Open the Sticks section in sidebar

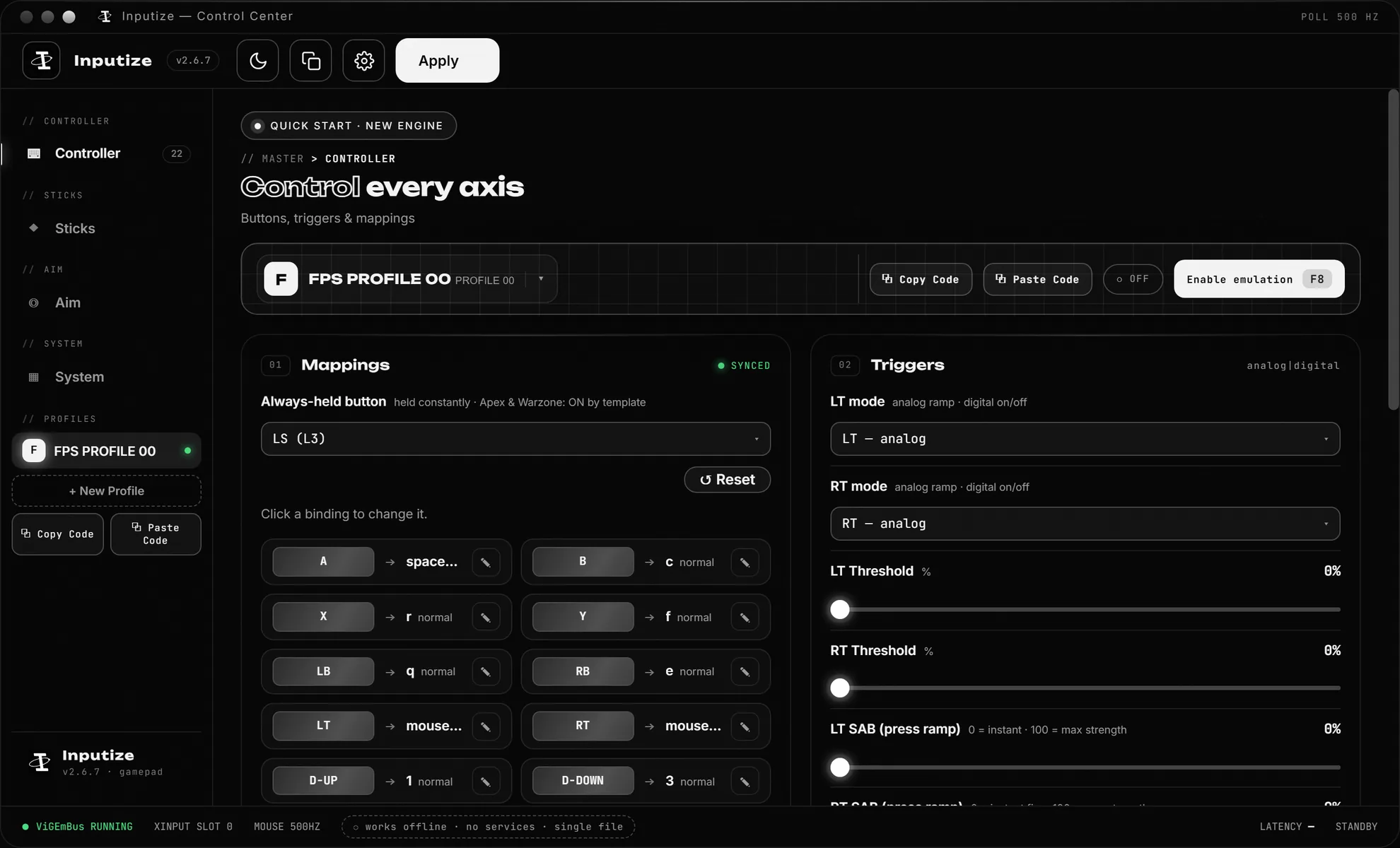click(x=106, y=228)
